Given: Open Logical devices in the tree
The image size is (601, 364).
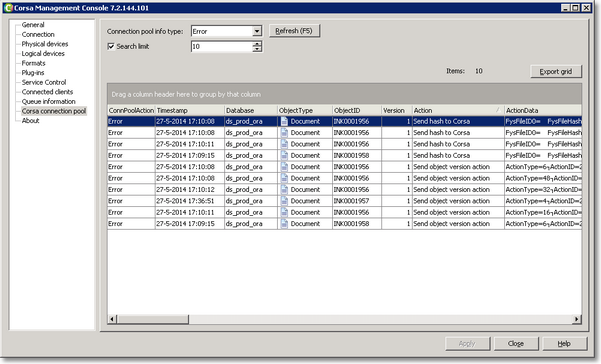Looking at the screenshot, I should [x=43, y=54].
